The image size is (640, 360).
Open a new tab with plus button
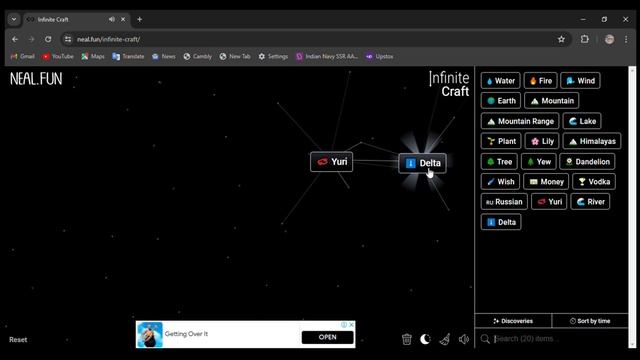point(140,19)
